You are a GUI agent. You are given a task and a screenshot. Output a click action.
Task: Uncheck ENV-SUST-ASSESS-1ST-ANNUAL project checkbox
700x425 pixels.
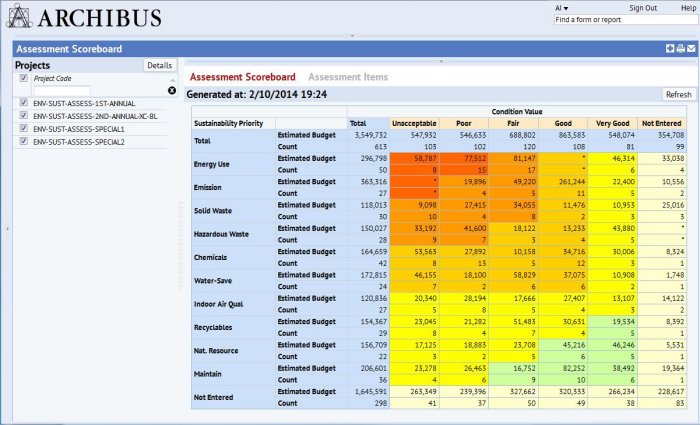(24, 102)
